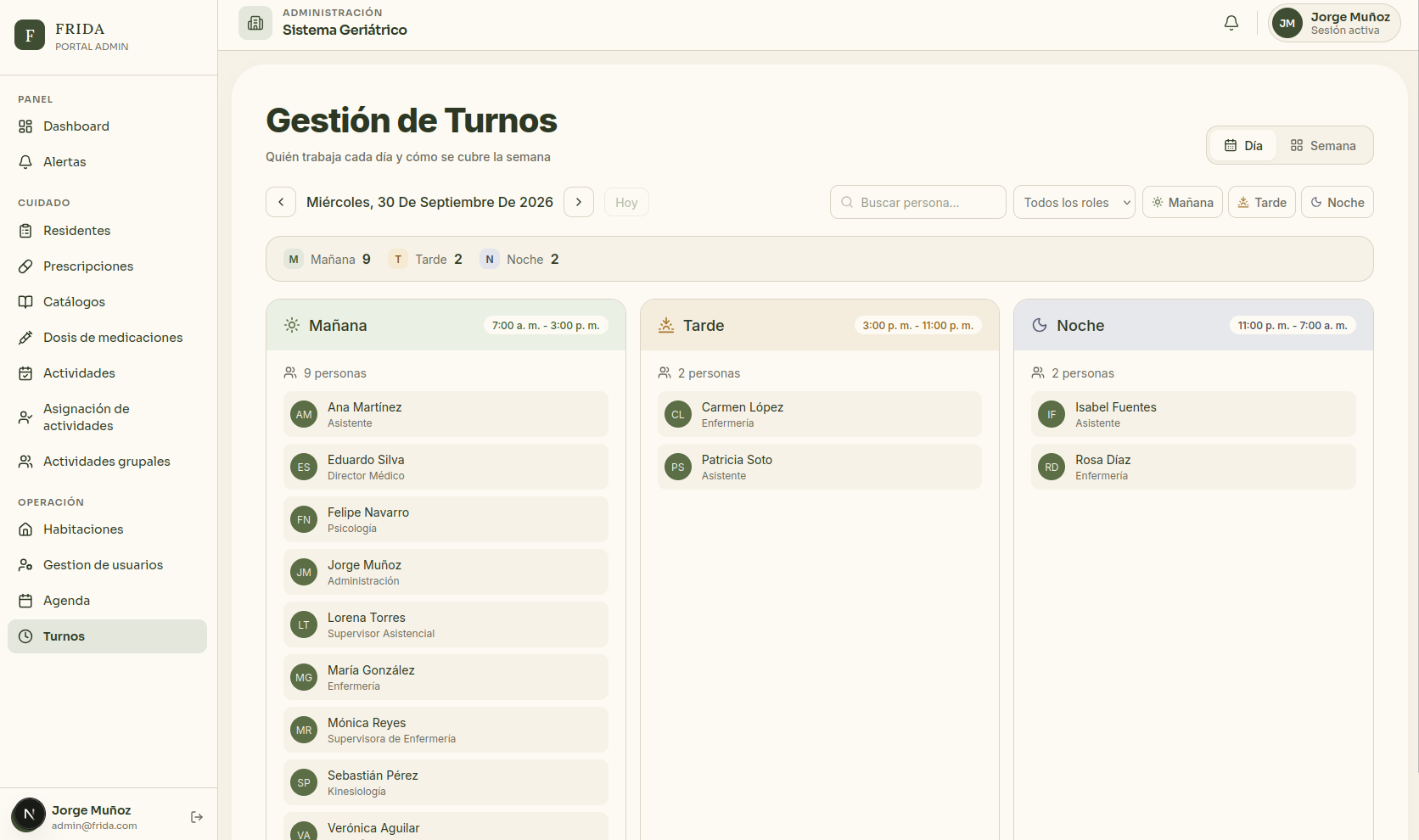Open Prescripciones section

(107, 266)
